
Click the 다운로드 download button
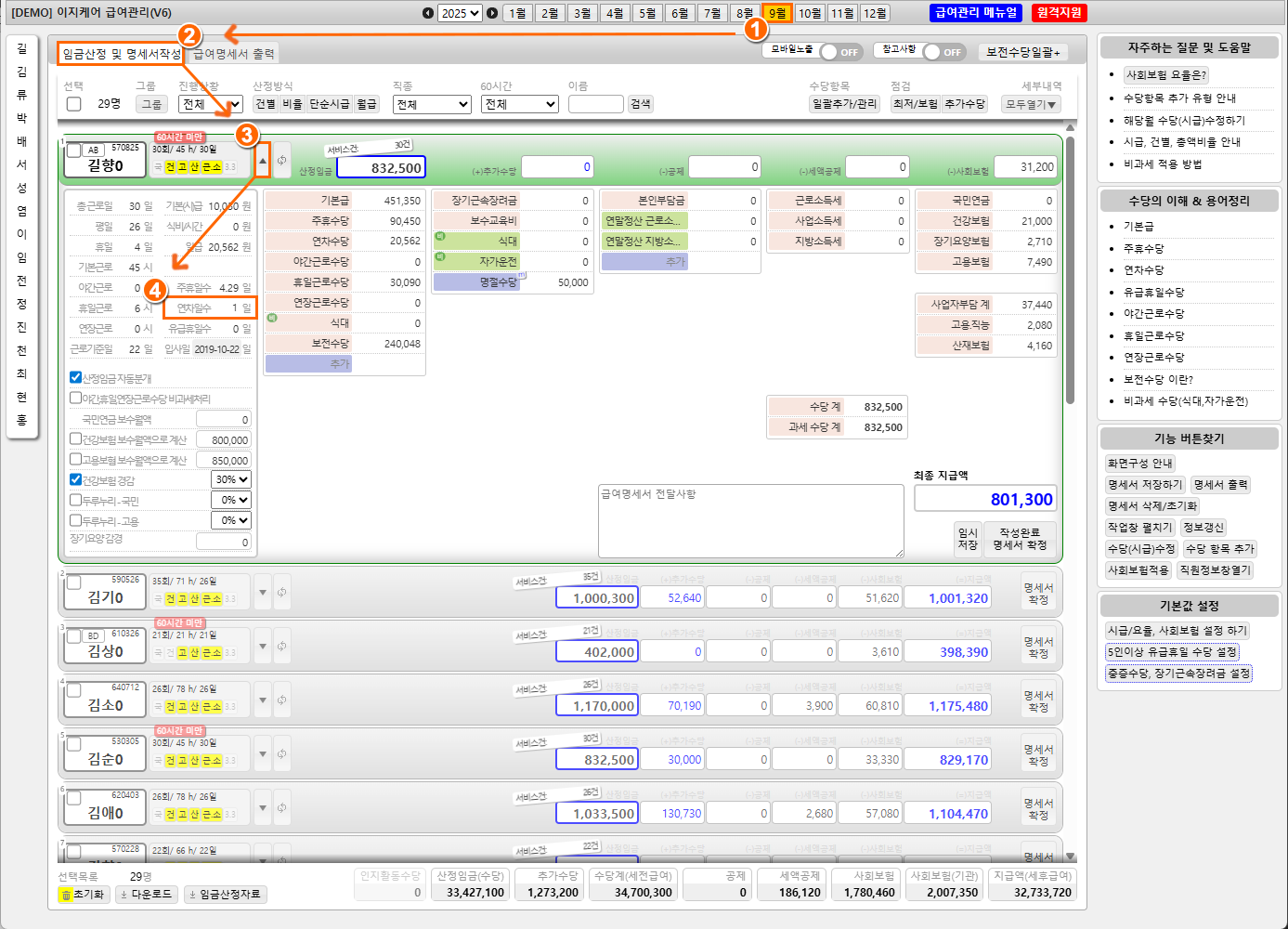click(x=147, y=895)
